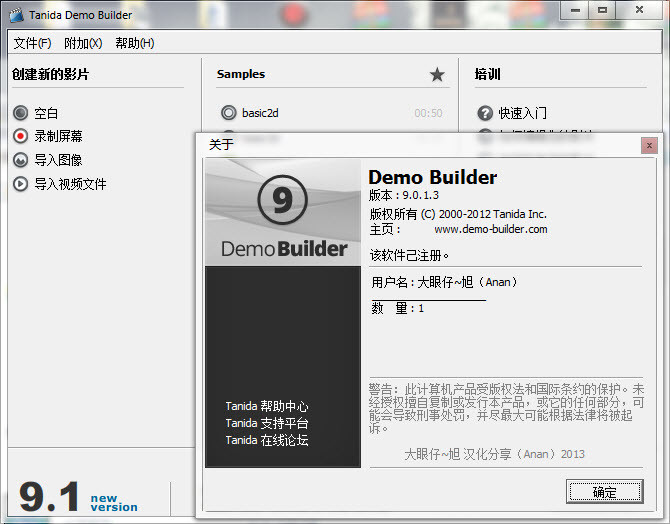Click the Samples heading
670x524 pixels.
[241, 74]
